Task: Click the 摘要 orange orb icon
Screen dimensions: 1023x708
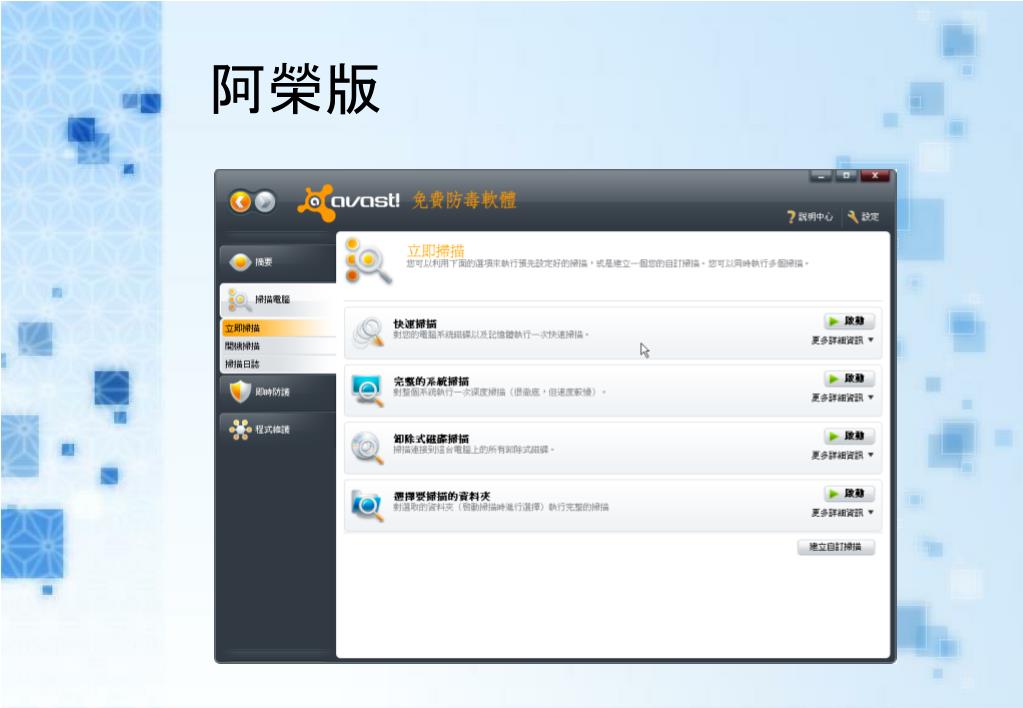Action: click(x=240, y=262)
